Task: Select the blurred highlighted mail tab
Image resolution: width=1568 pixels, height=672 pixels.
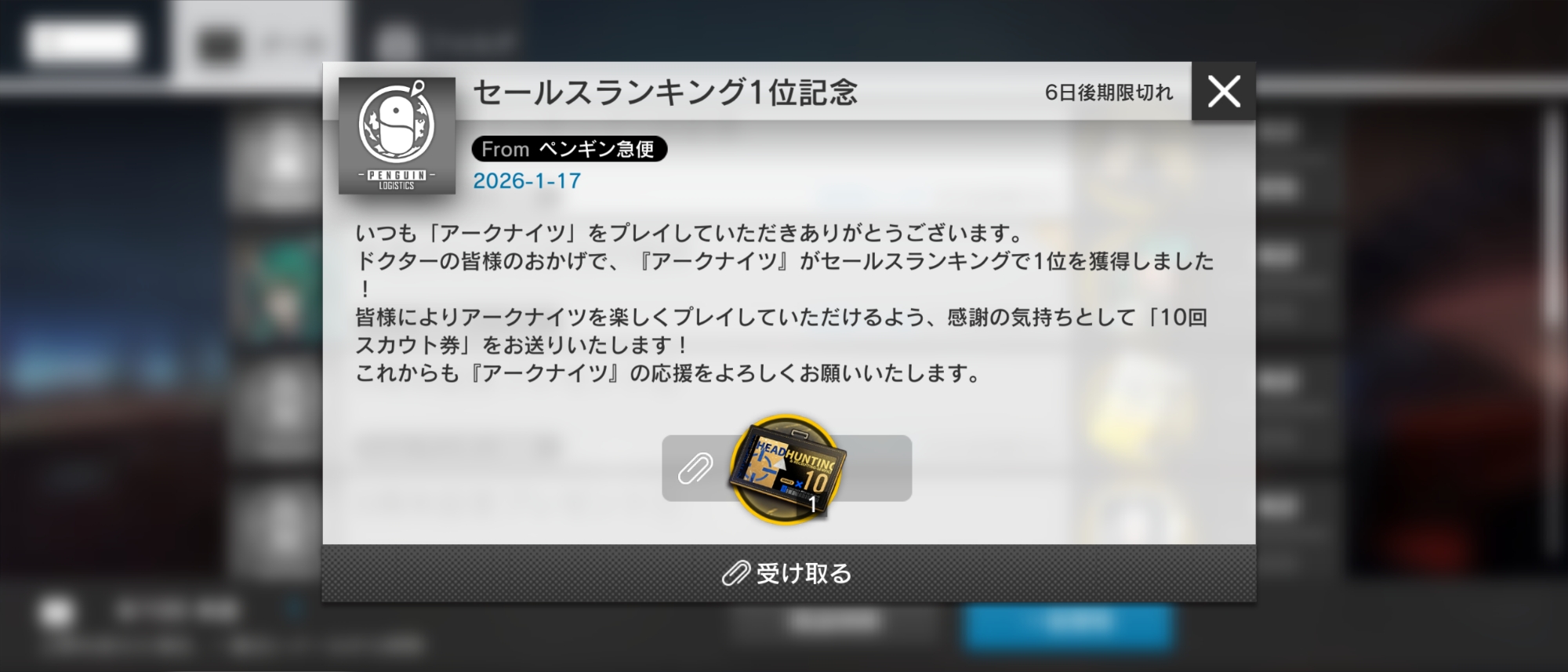Action: pyautogui.click(x=259, y=43)
